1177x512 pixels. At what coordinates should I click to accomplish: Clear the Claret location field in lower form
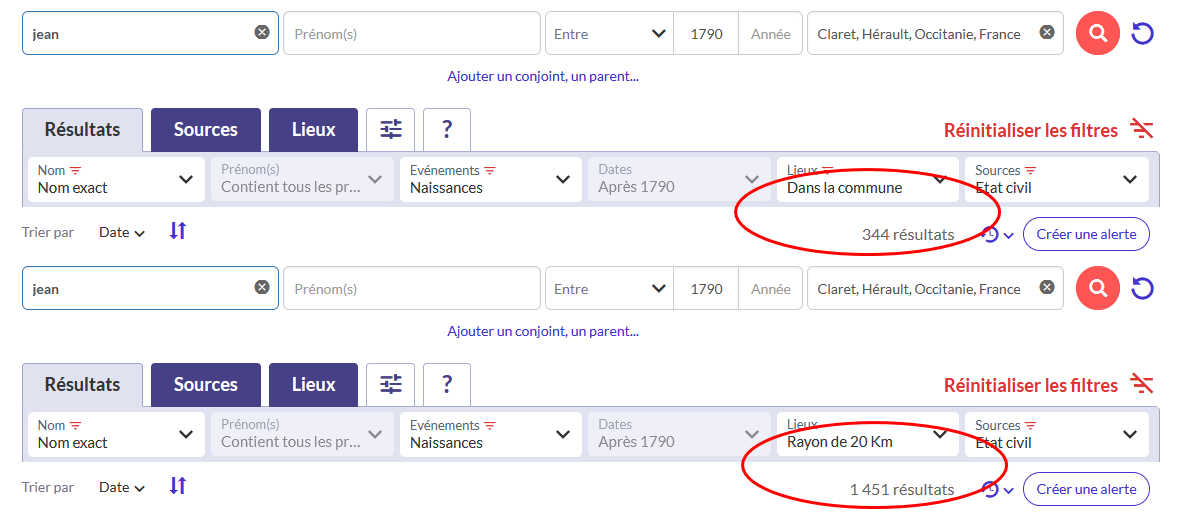1046,288
